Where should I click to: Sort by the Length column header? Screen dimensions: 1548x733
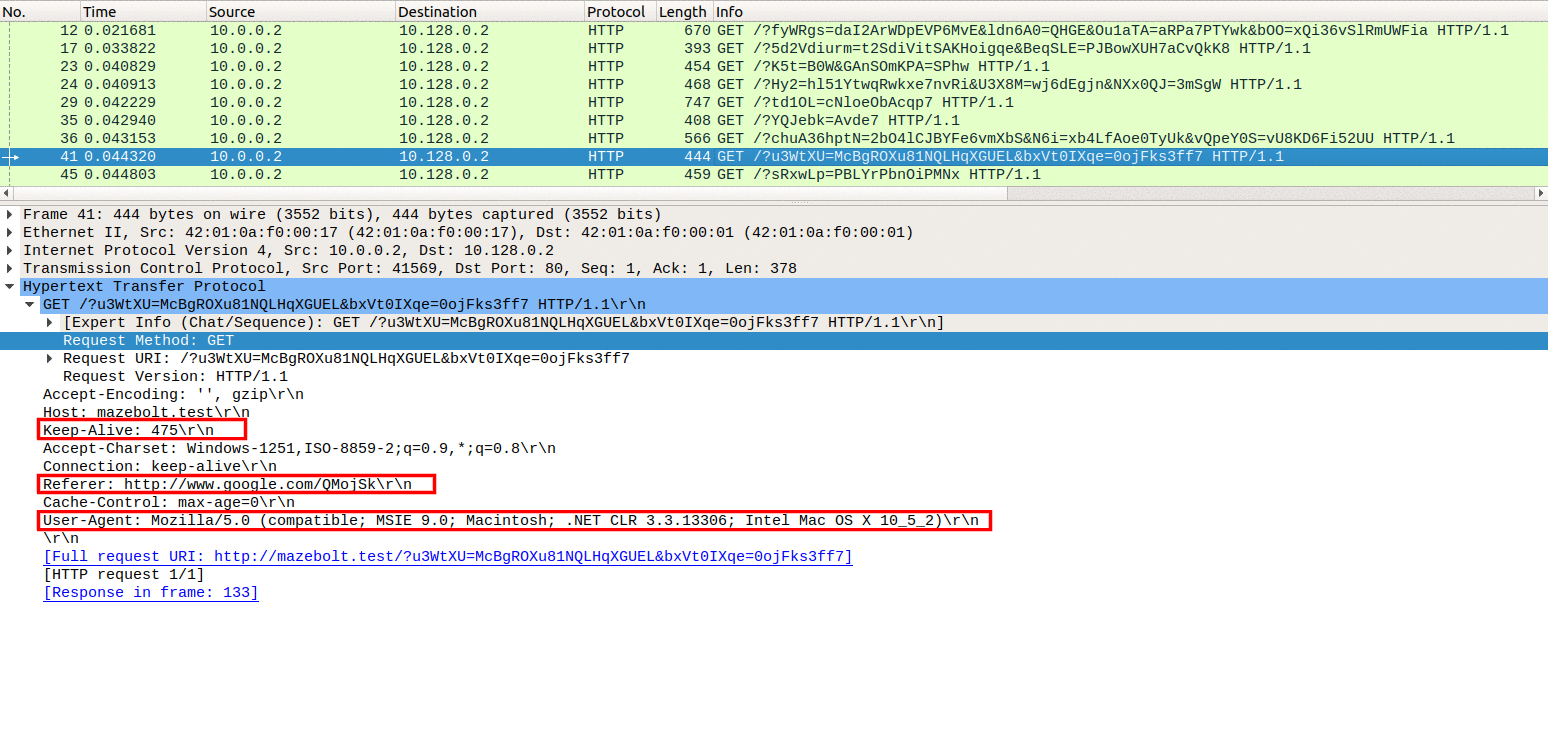[x=684, y=11]
